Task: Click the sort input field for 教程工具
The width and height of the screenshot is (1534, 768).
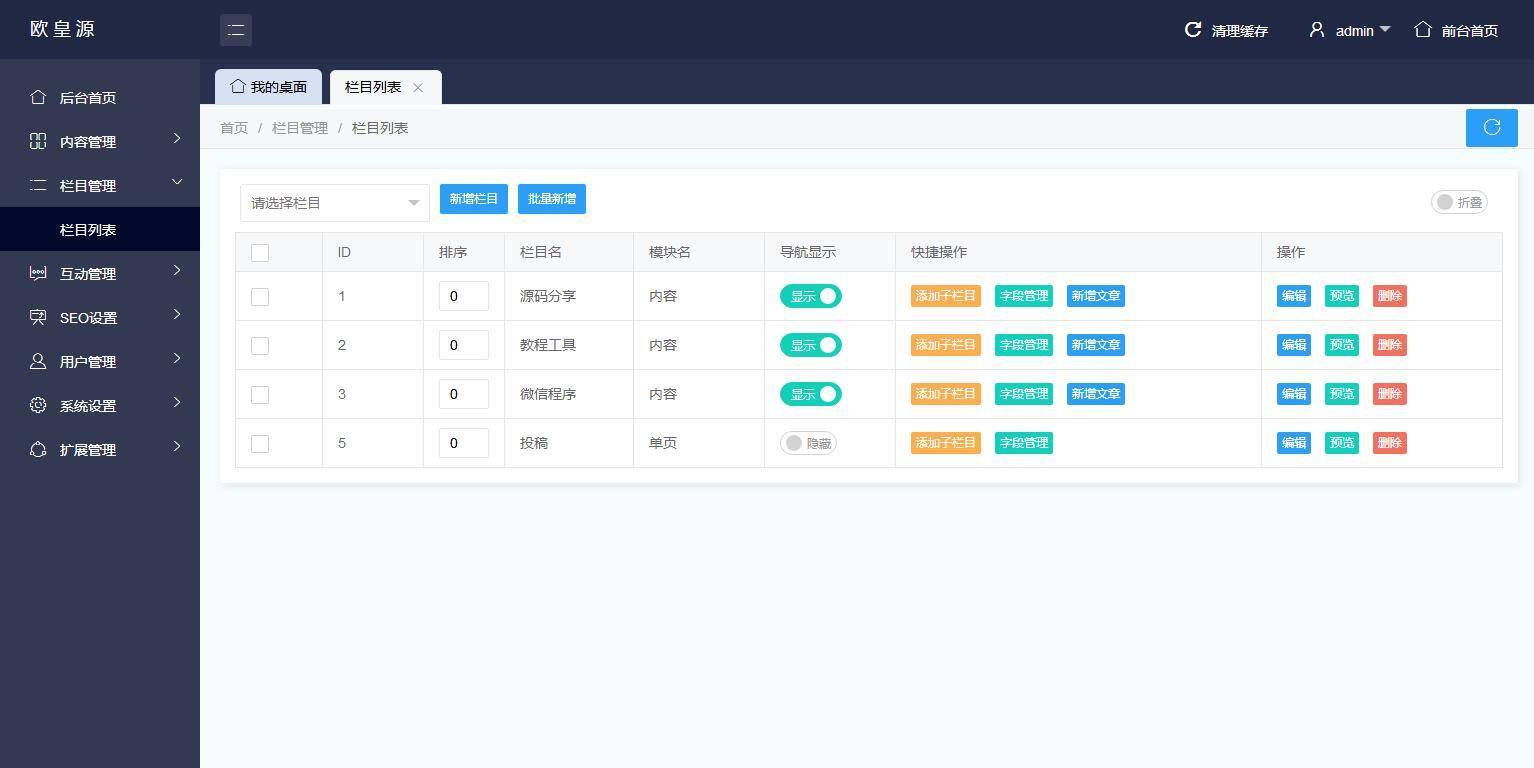Action: (464, 345)
